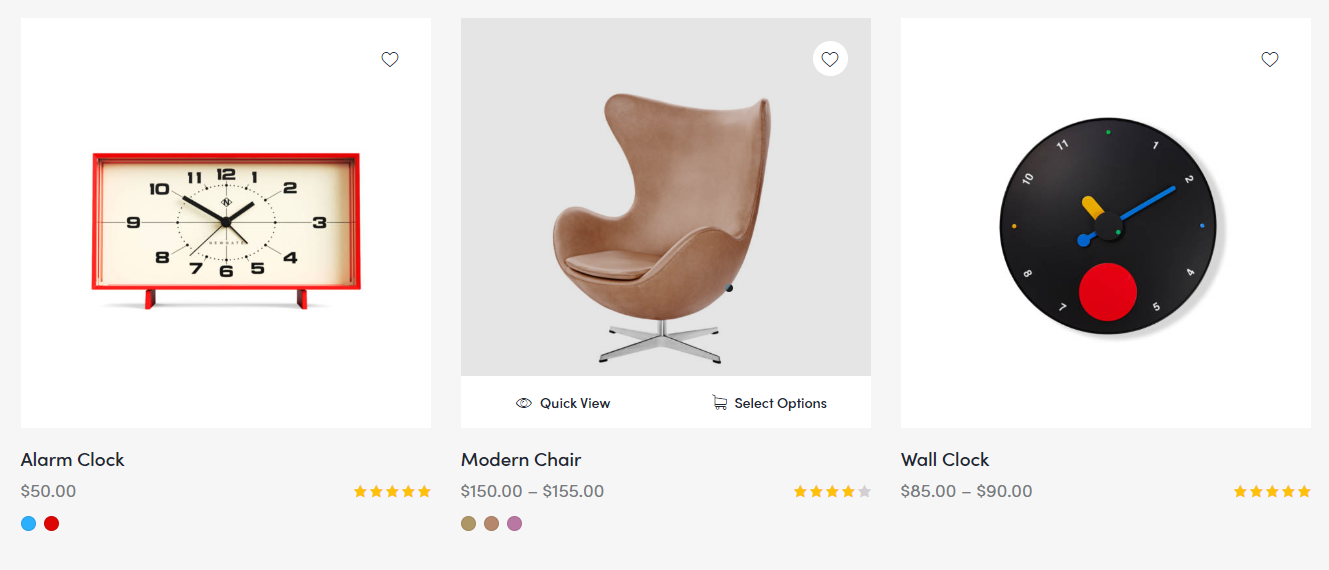Pick the olive tan swatch for Modern Chair
This screenshot has width=1329, height=570.
click(x=468, y=523)
